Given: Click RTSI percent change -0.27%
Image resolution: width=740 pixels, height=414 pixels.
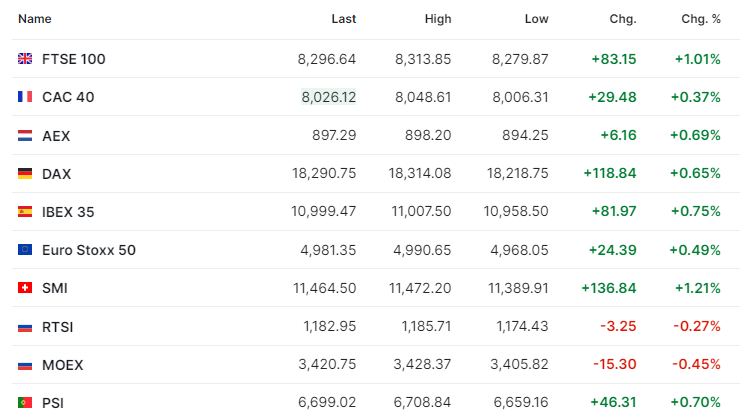Looking at the screenshot, I should pos(697,326).
